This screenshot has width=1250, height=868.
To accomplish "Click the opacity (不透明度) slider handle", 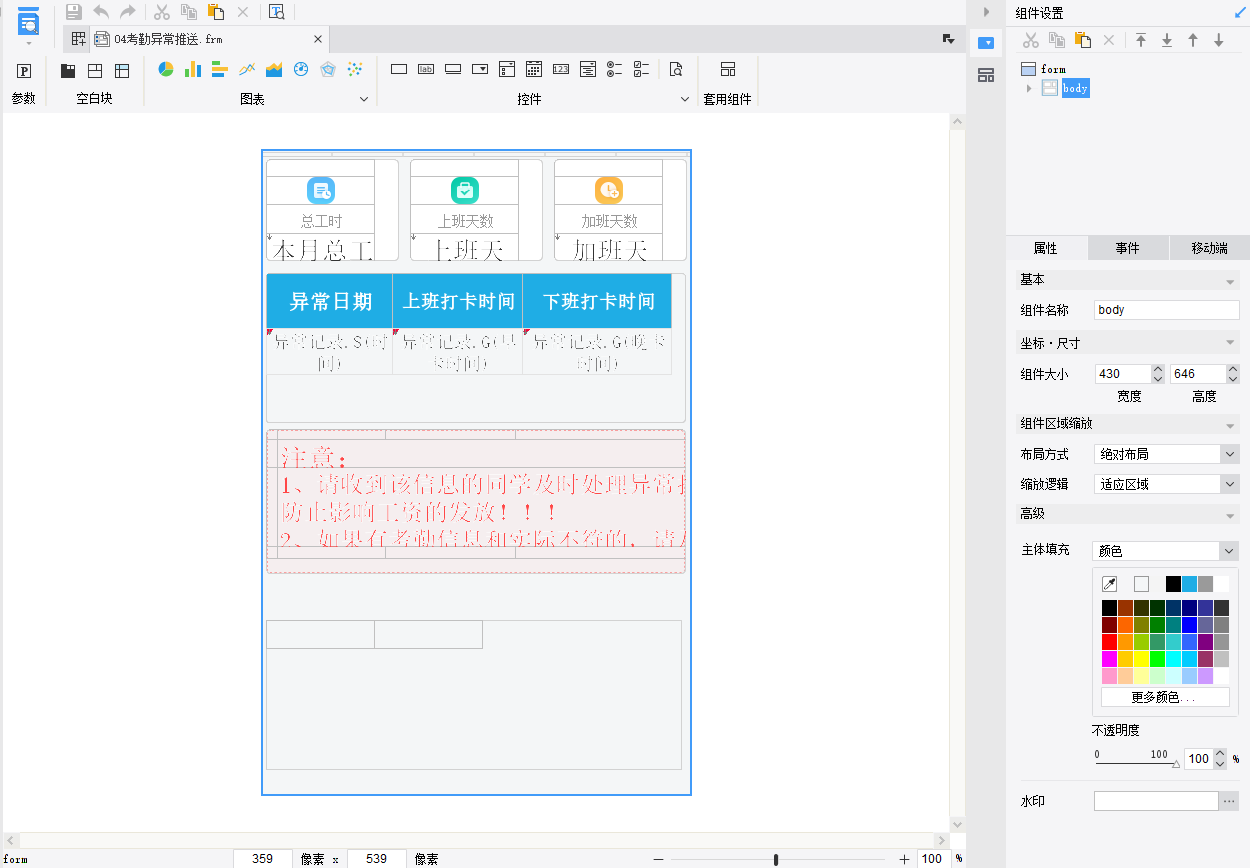I will point(1175,763).
